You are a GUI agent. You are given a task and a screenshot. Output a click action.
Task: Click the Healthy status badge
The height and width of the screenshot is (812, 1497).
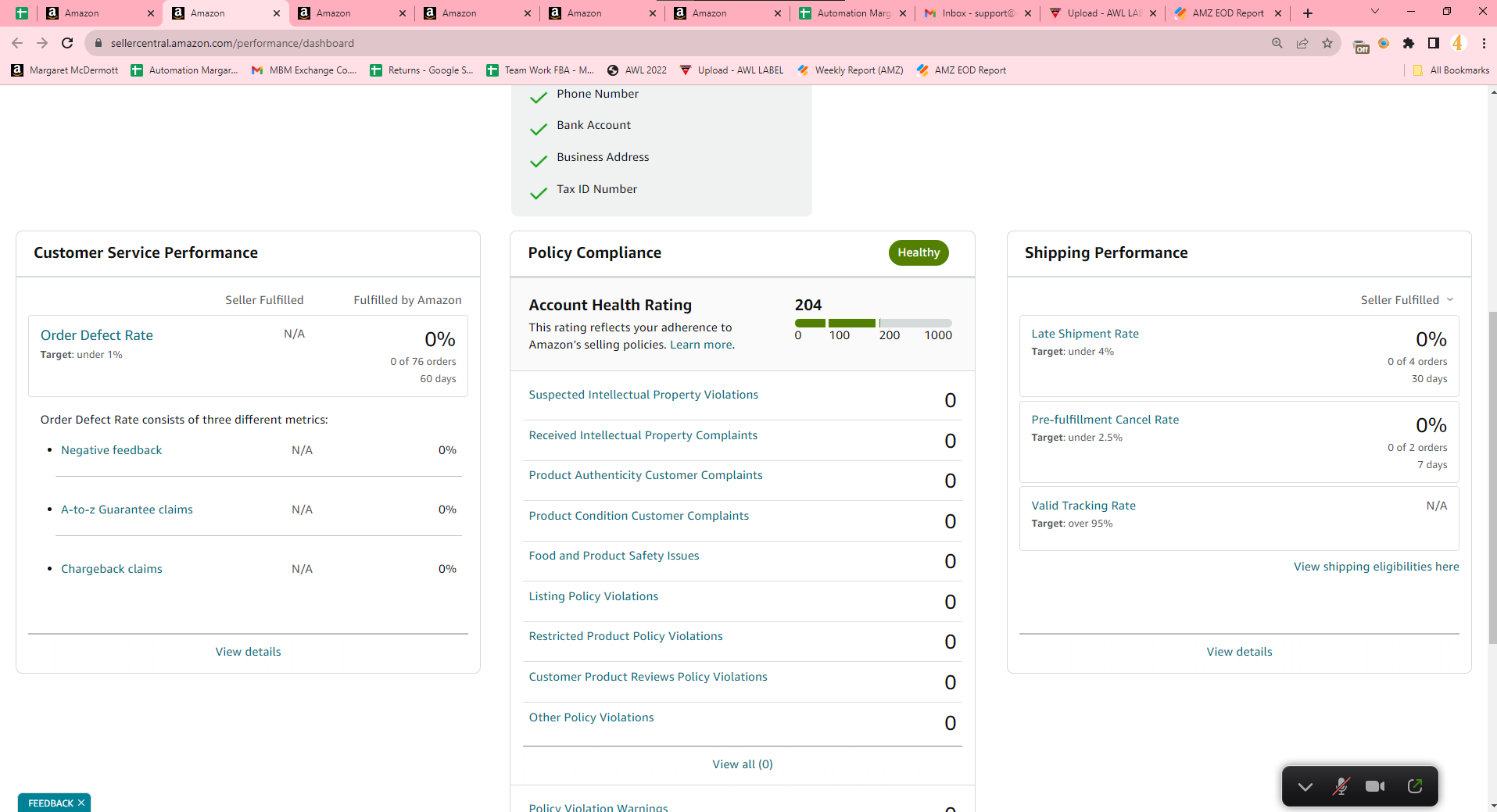pos(919,252)
